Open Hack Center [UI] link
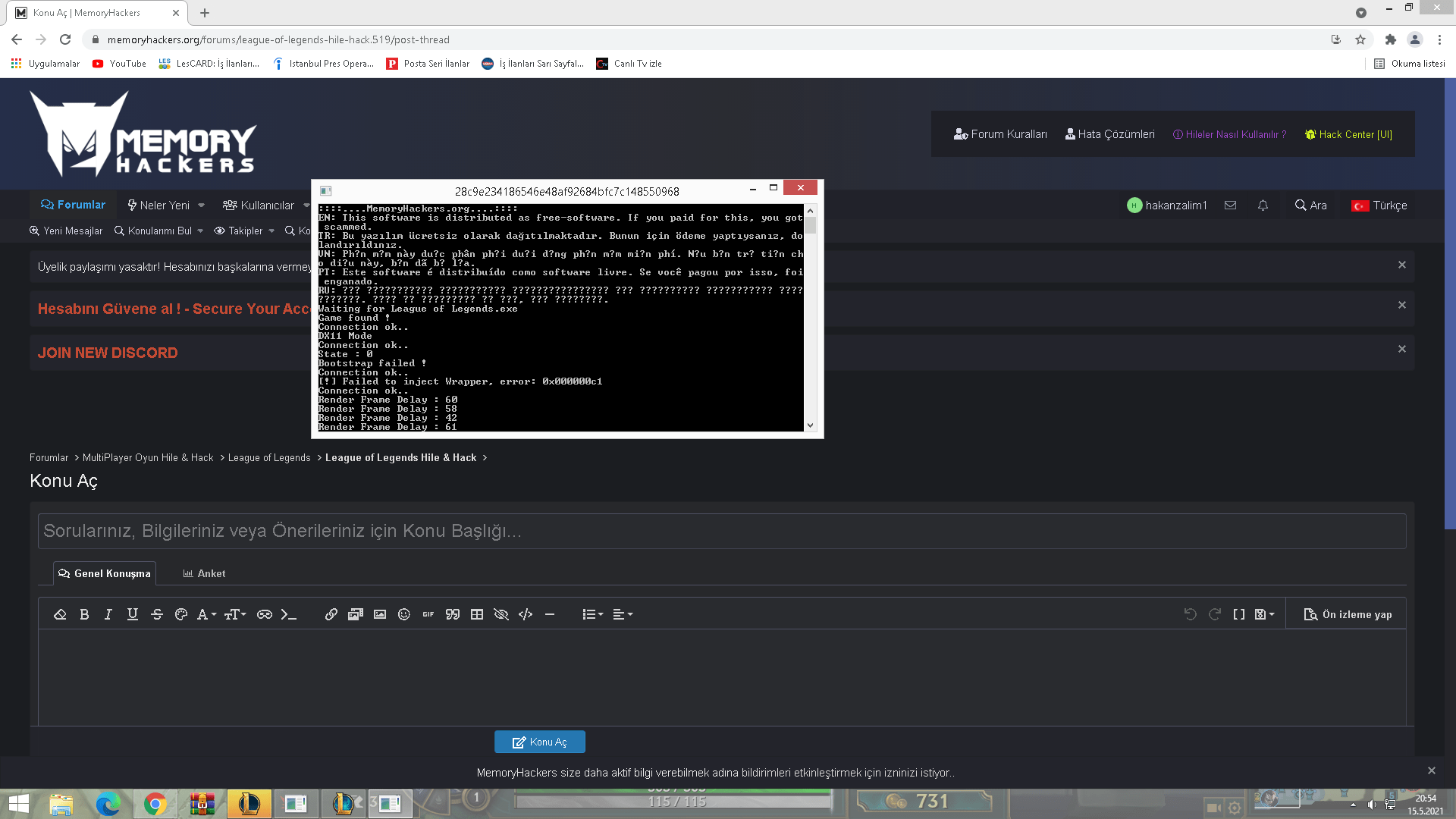The width and height of the screenshot is (1456, 819). 1348,134
